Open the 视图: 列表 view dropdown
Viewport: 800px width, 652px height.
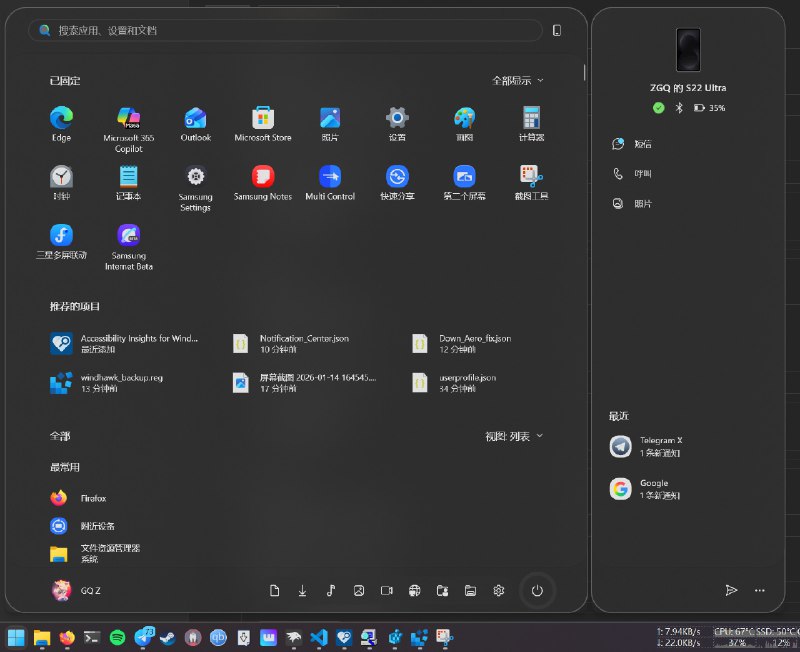(515, 436)
